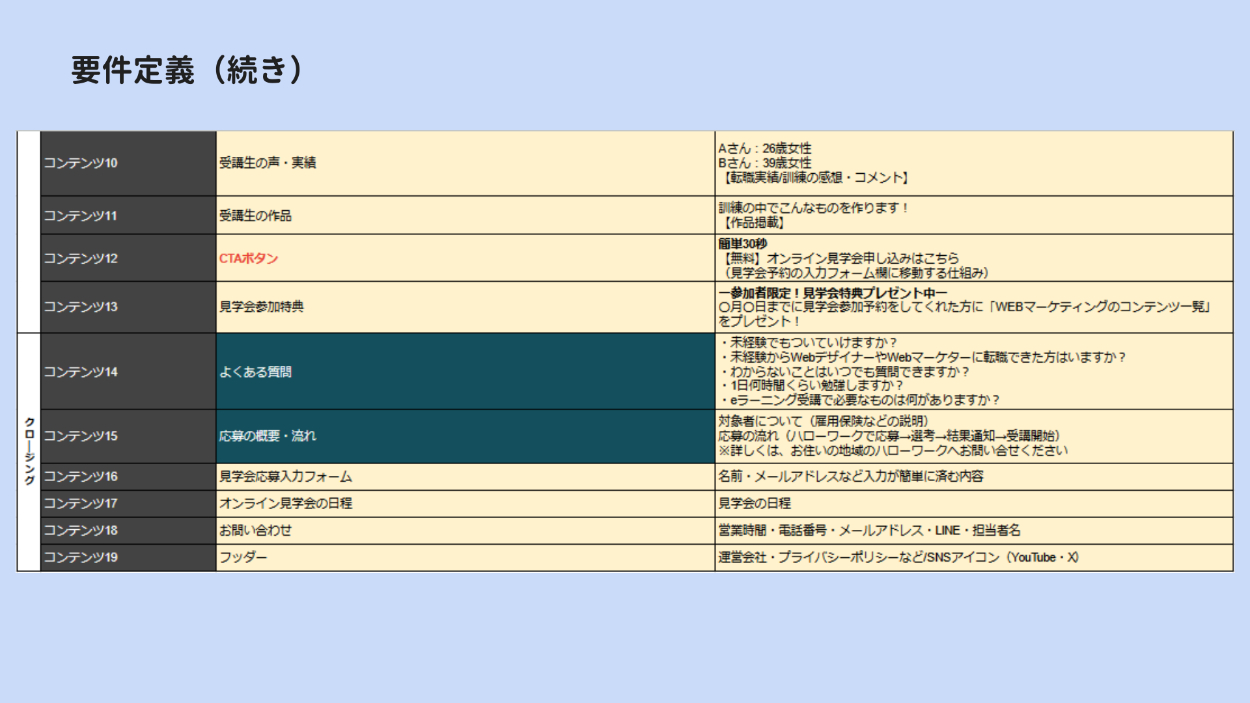This screenshot has height=703, width=1250.
Task: Click the slide title 要件定義（続き）
Action: click(x=187, y=70)
